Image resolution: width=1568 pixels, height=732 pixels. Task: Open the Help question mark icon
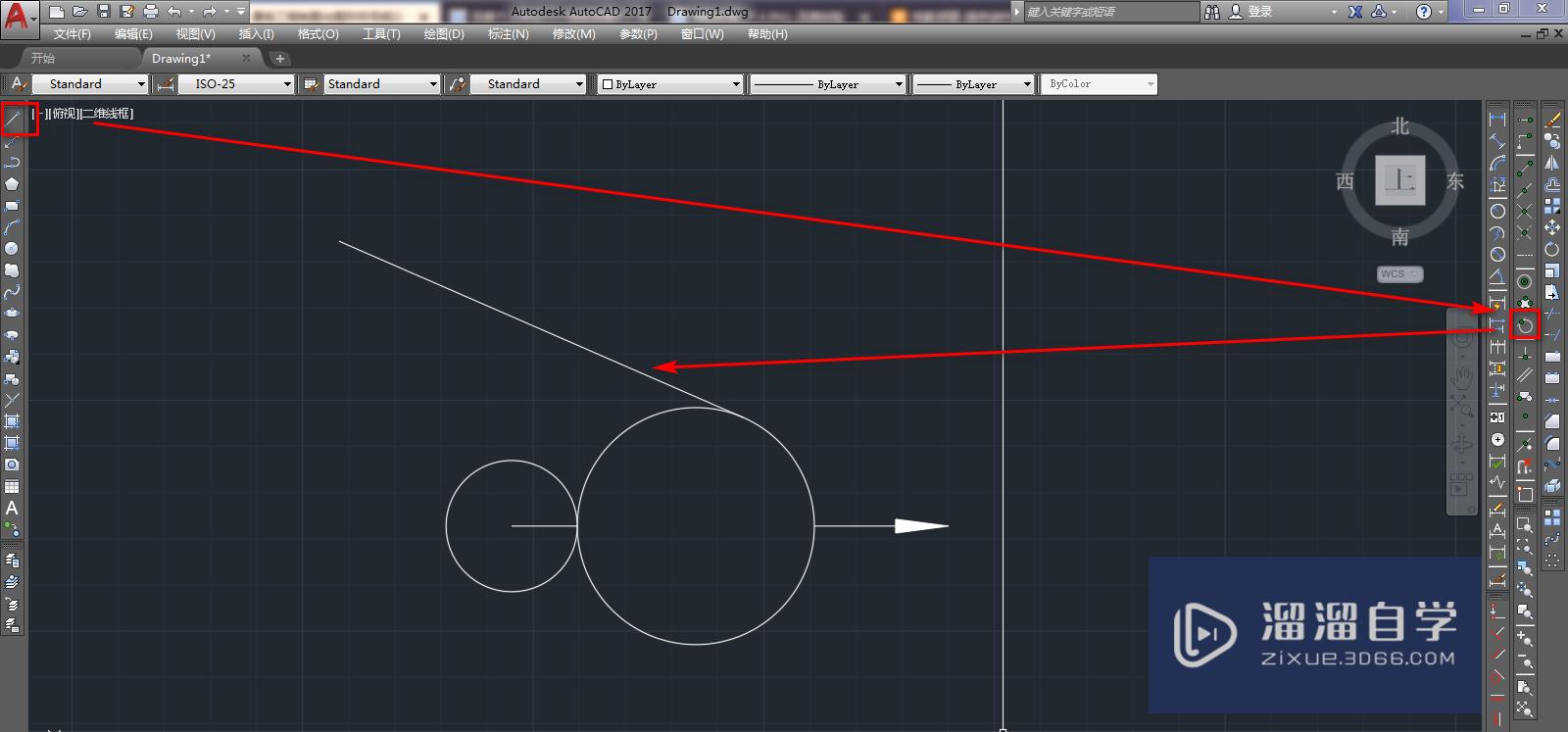[x=1424, y=12]
